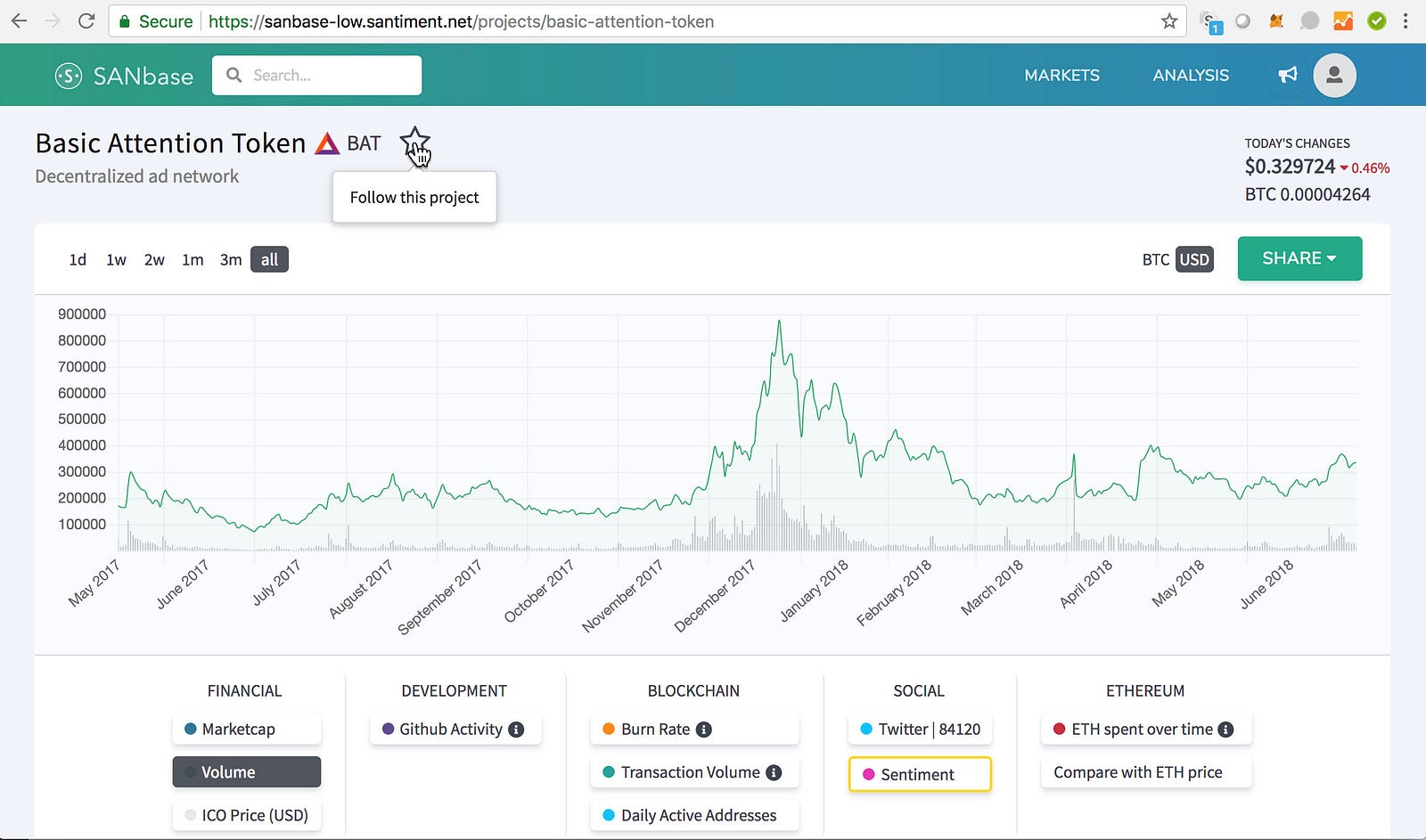The image size is (1426, 840).
Task: Click the ETHEREUM category heading
Action: (x=1145, y=691)
